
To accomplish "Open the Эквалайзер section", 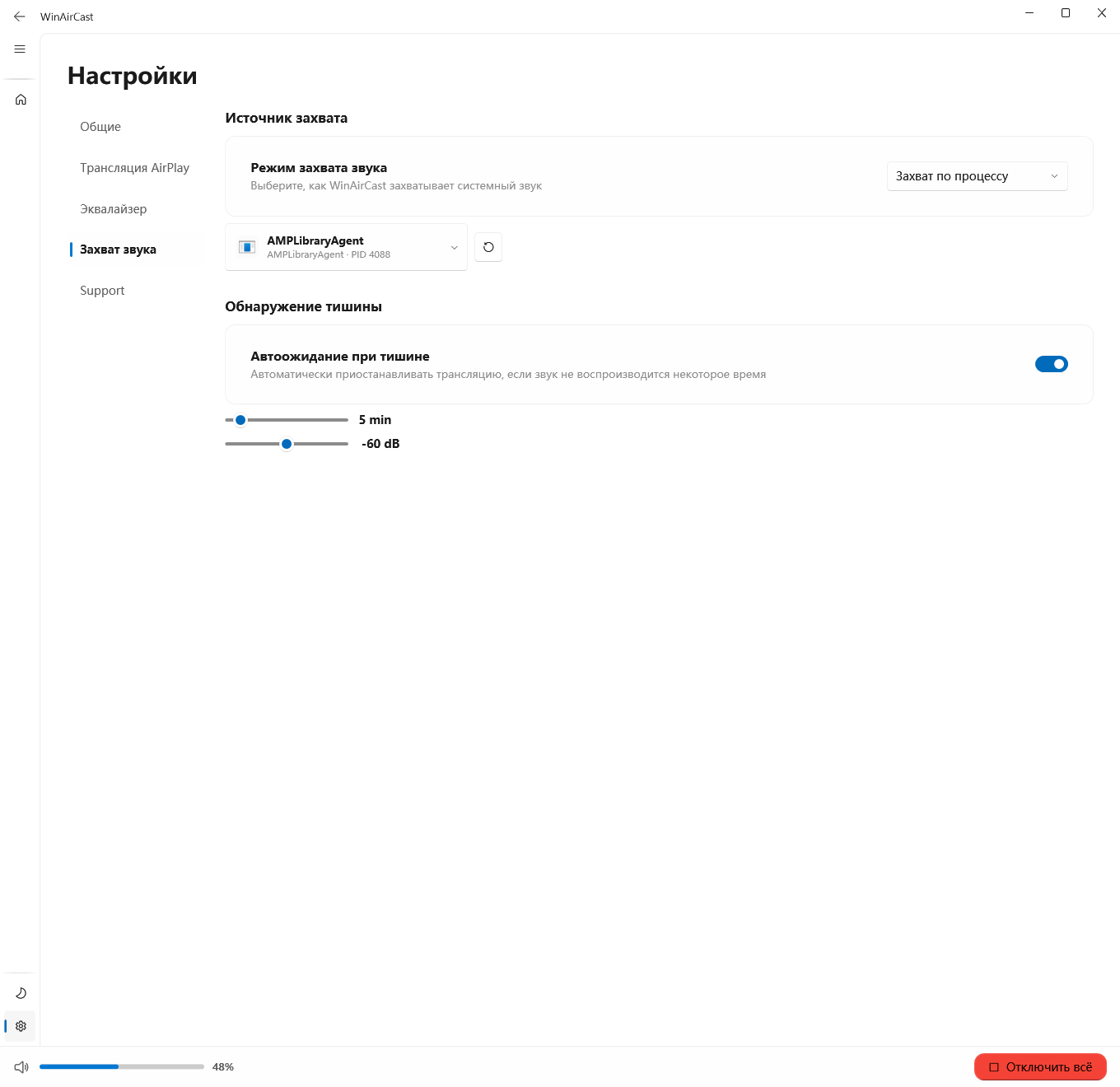I will (x=113, y=209).
